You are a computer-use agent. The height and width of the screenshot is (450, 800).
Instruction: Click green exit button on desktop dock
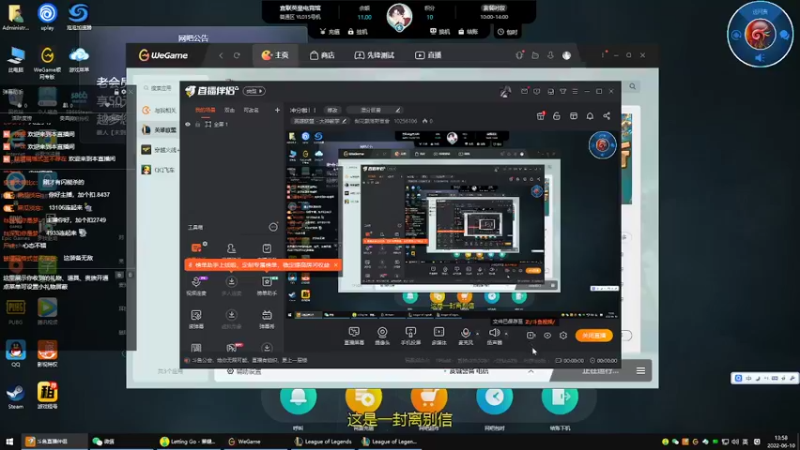[560, 398]
